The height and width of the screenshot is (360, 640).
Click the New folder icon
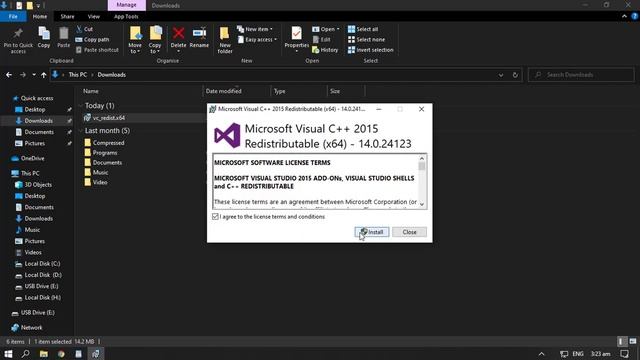click(224, 34)
